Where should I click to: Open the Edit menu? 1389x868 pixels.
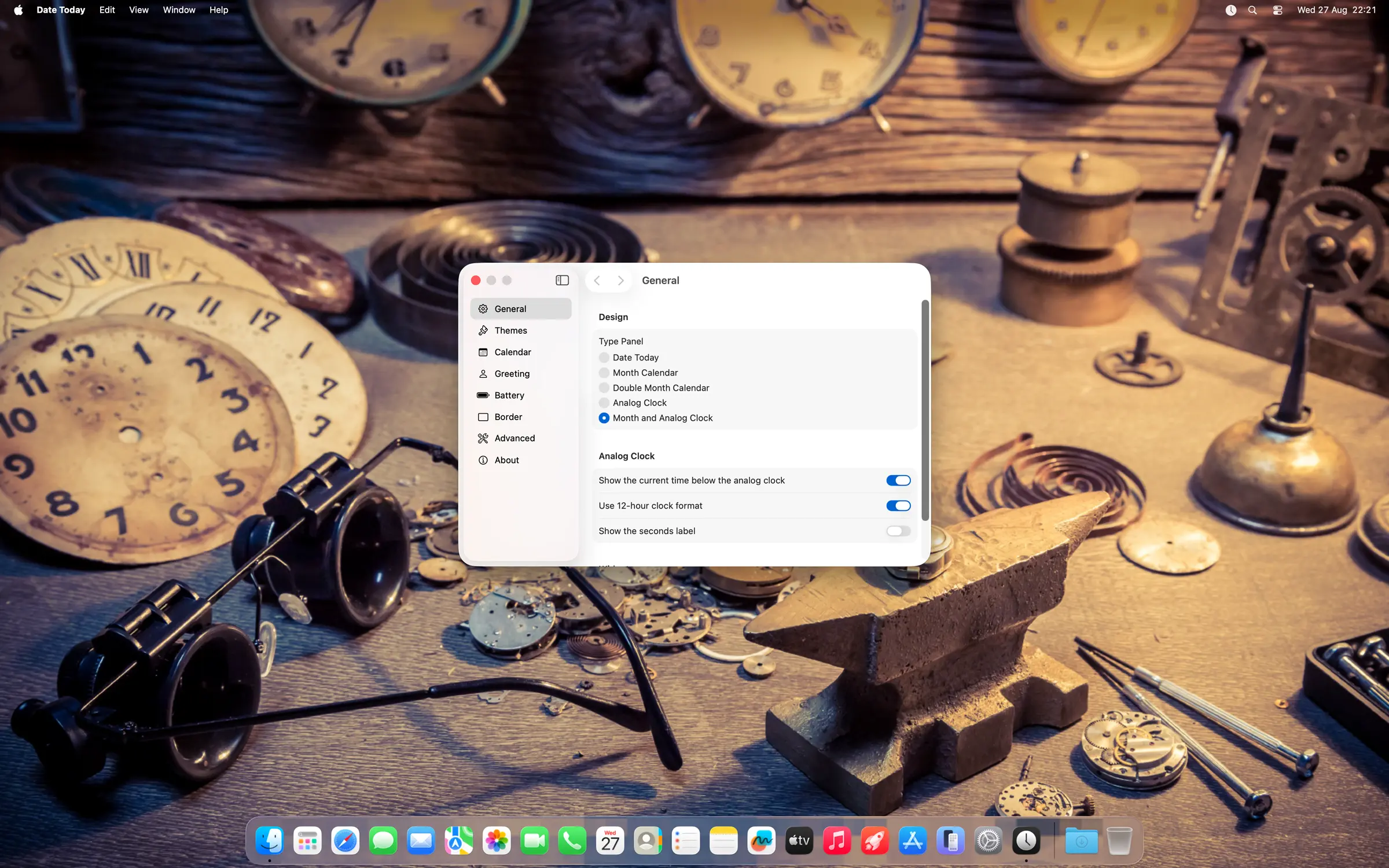[107, 10]
